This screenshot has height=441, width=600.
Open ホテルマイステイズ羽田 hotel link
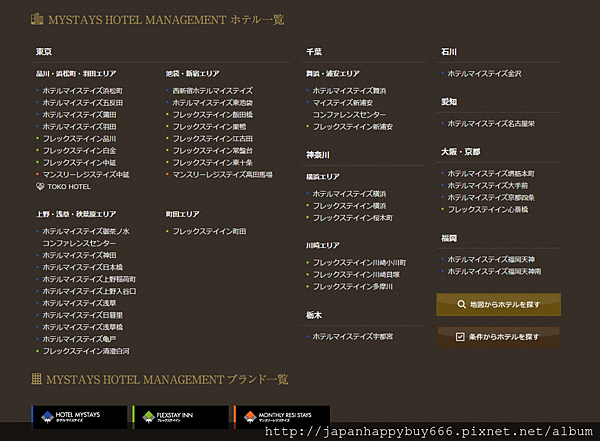[79, 127]
